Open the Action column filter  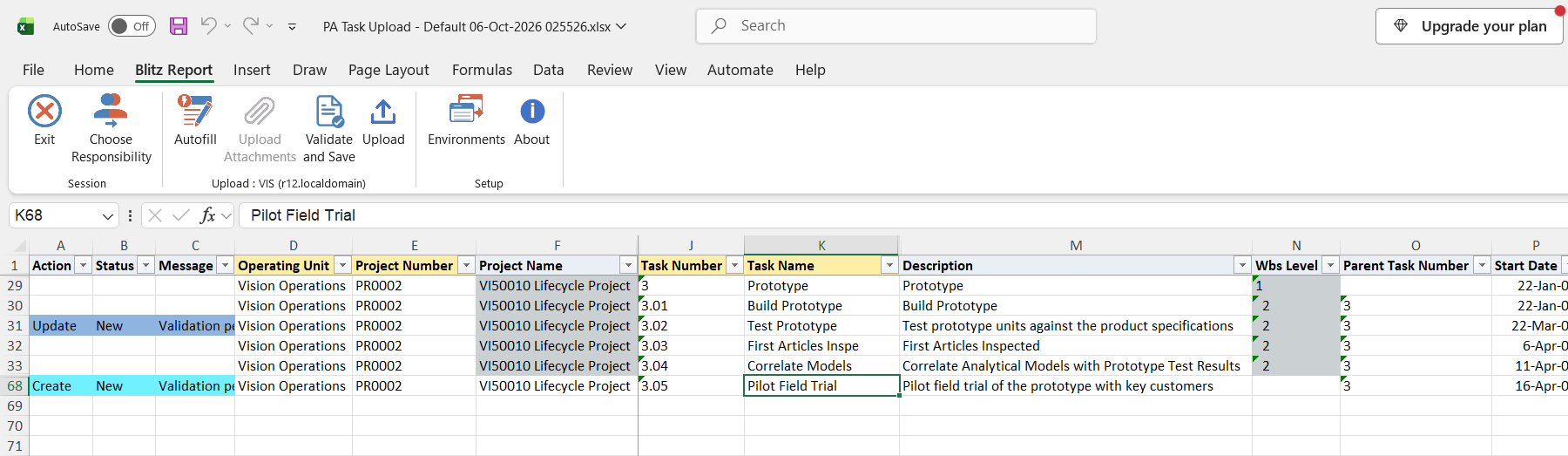tap(84, 265)
